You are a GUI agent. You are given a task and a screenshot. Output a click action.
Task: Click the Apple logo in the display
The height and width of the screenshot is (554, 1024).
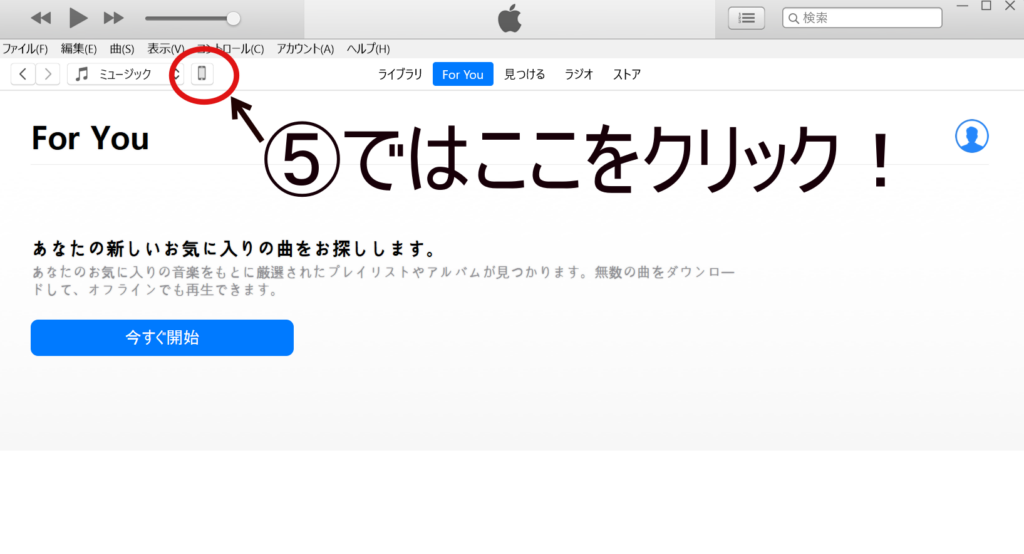[509, 18]
